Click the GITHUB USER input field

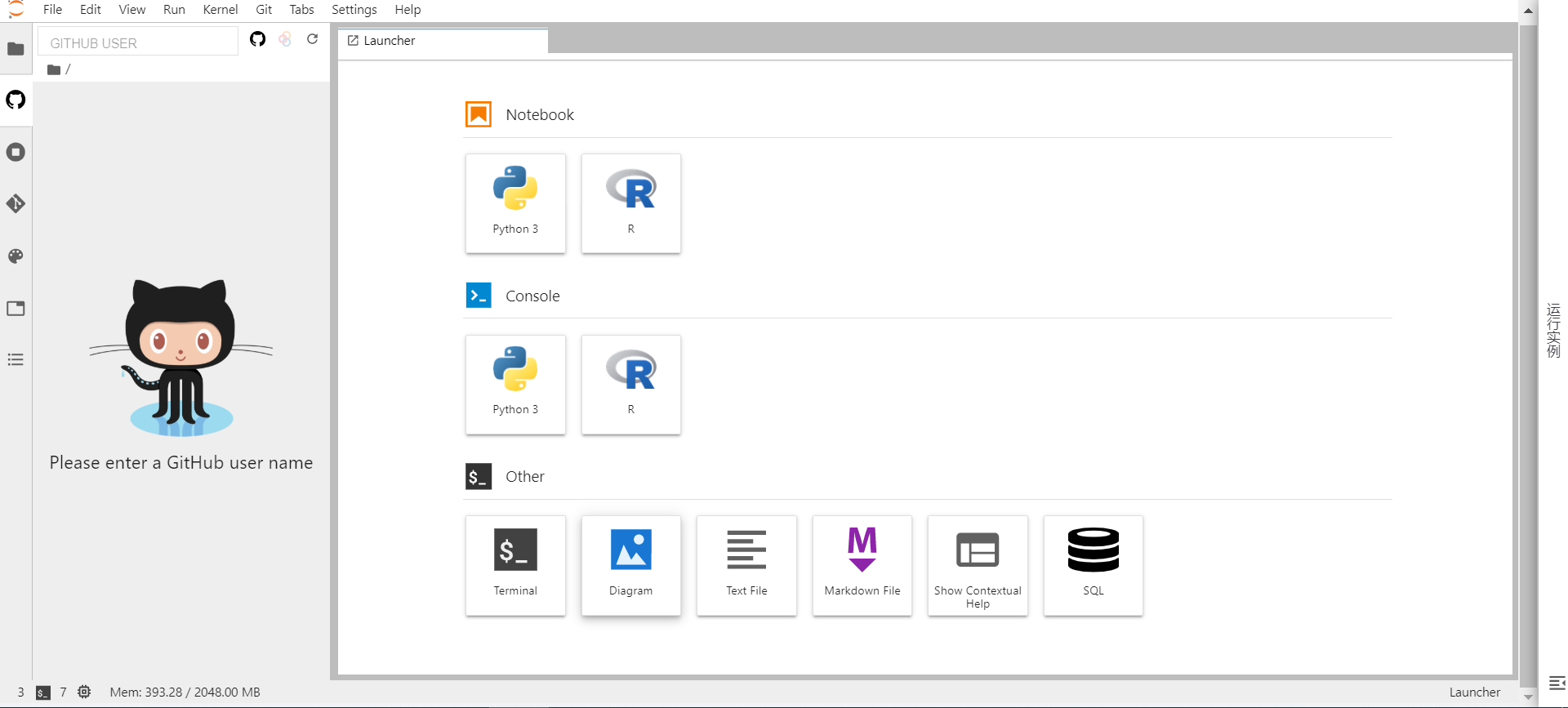click(x=139, y=43)
